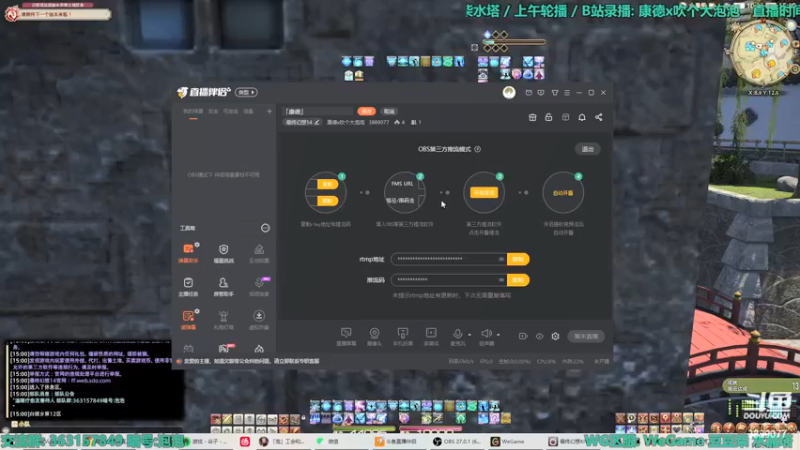Click the record video icon near settings

[523, 336]
